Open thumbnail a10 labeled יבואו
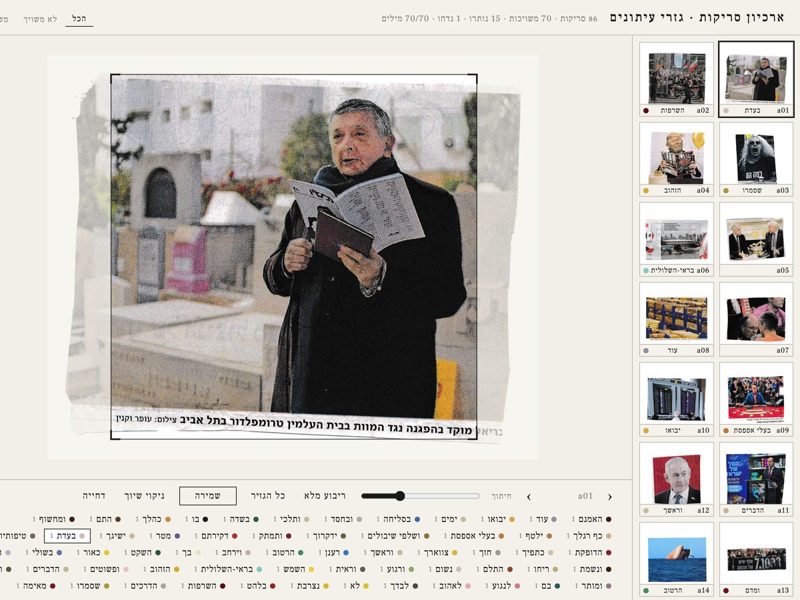This screenshot has height=600, width=800. (676, 399)
